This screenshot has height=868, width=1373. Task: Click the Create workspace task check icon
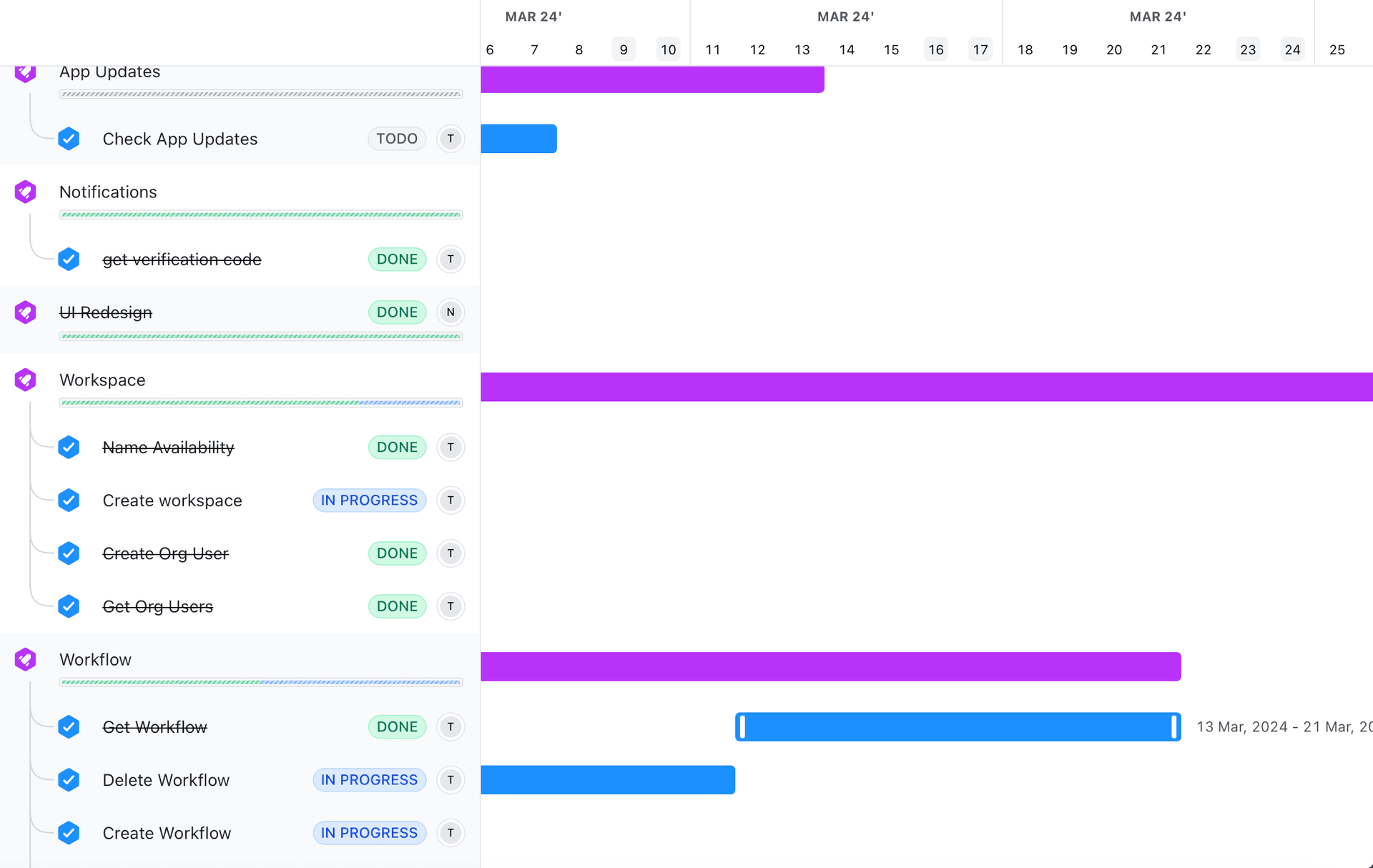click(x=69, y=500)
